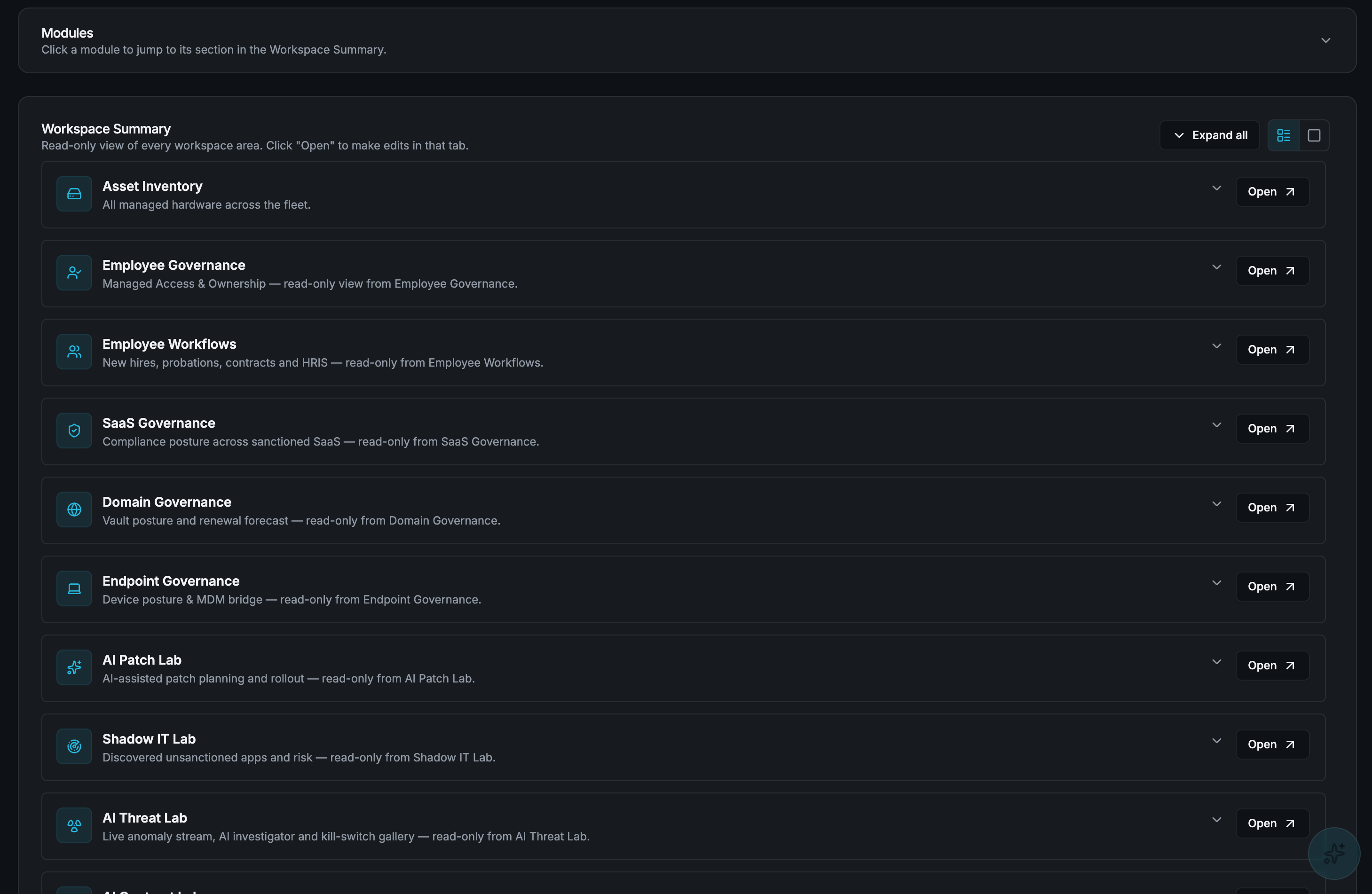
Task: Open the floating AI assistant sparkle button
Action: pyautogui.click(x=1334, y=854)
